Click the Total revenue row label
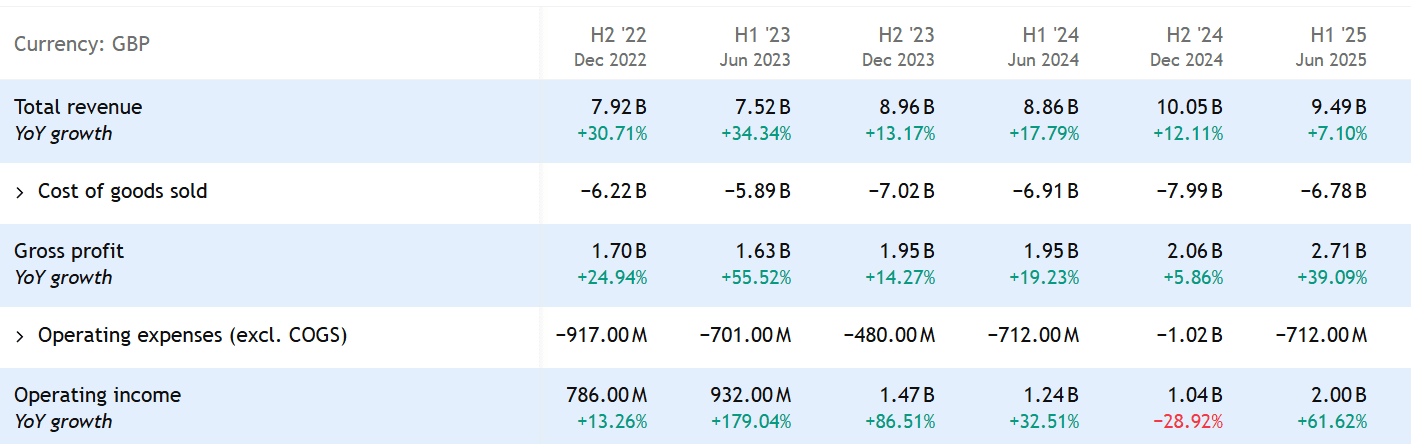The width and height of the screenshot is (1411, 444). 78,108
